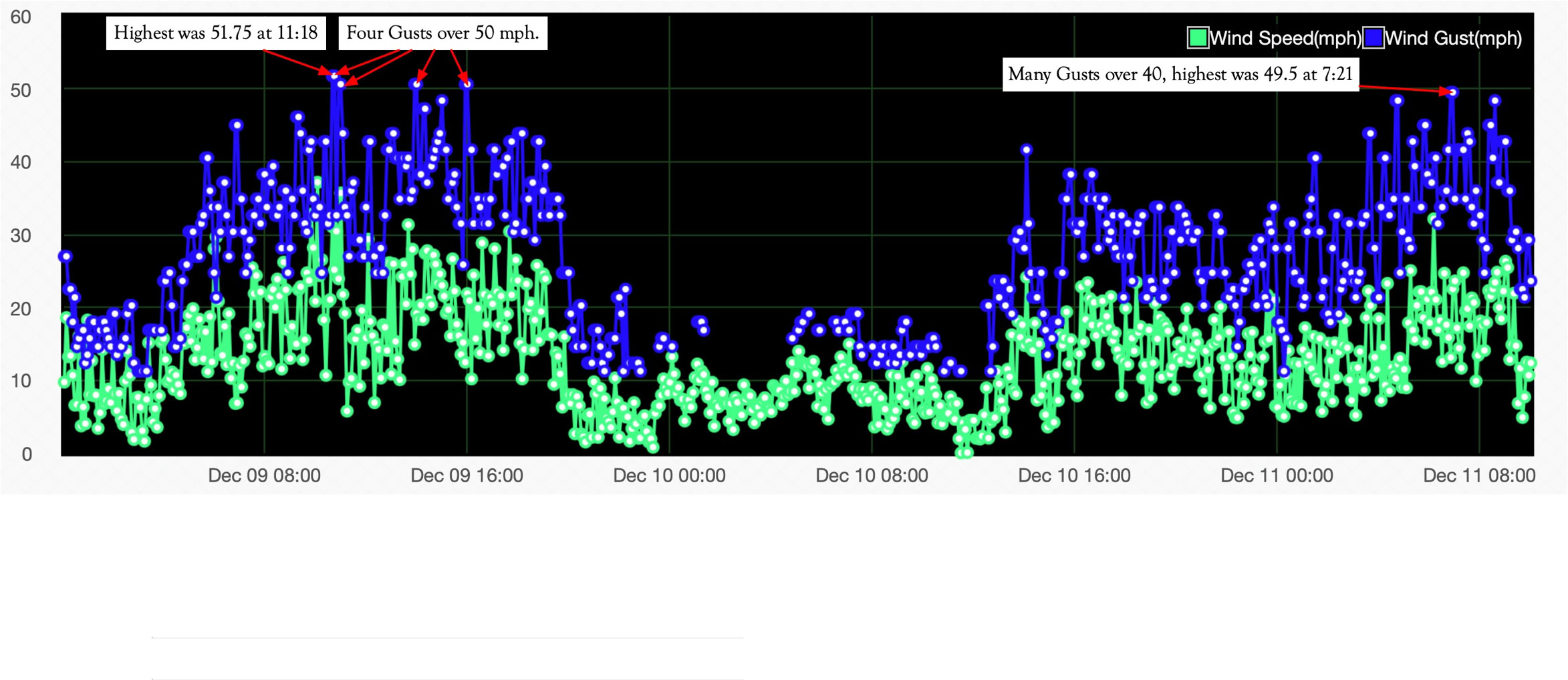Viewport: 1568px width, 680px height.
Task: Click the 49.5 gust data point at 7:21
Action: [x=1452, y=92]
